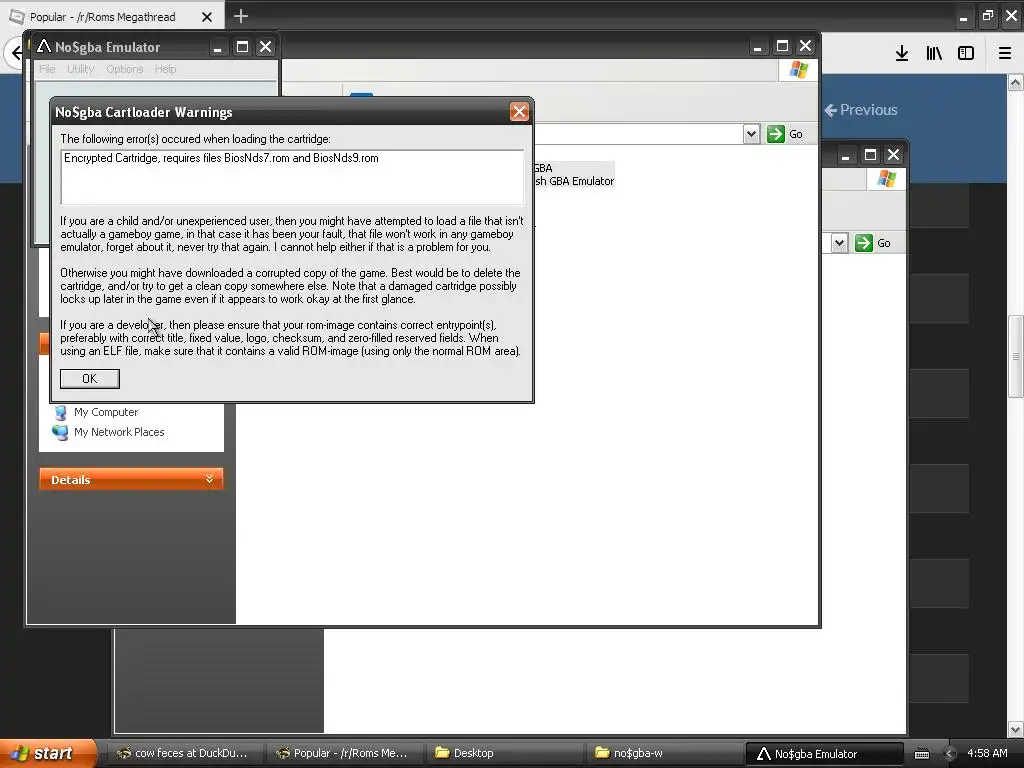This screenshot has height=768, width=1024.
Task: Click the Windows logo in the front explorer window
Action: coord(798,70)
